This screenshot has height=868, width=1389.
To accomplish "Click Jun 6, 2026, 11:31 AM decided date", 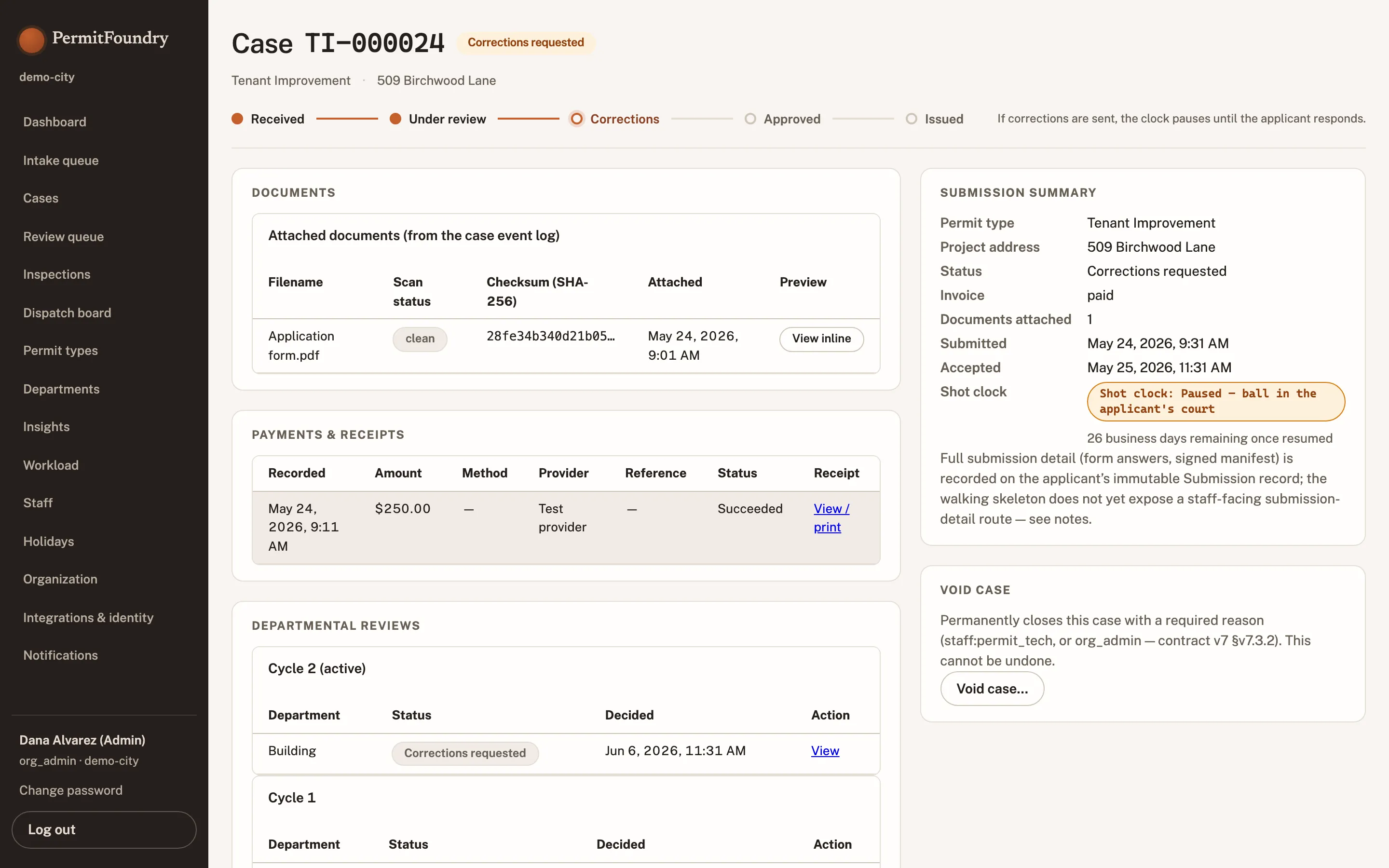I will point(675,750).
